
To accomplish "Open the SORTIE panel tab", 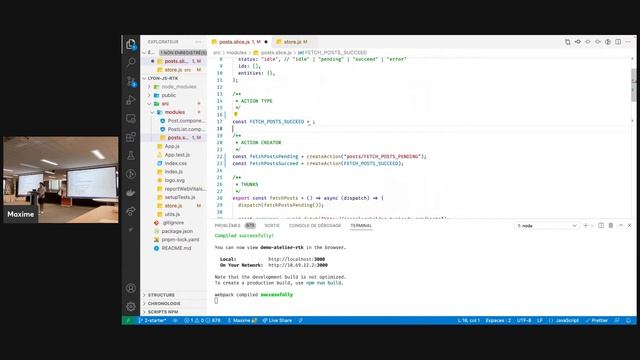I will (x=272, y=225).
